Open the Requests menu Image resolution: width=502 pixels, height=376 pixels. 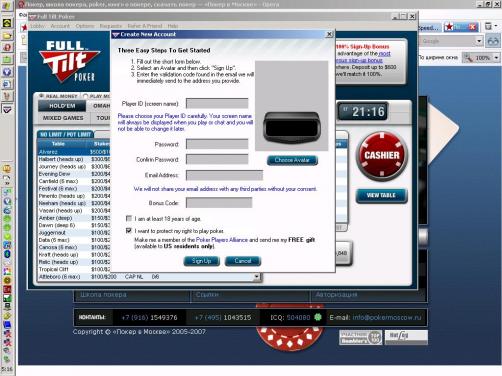pyautogui.click(x=111, y=26)
